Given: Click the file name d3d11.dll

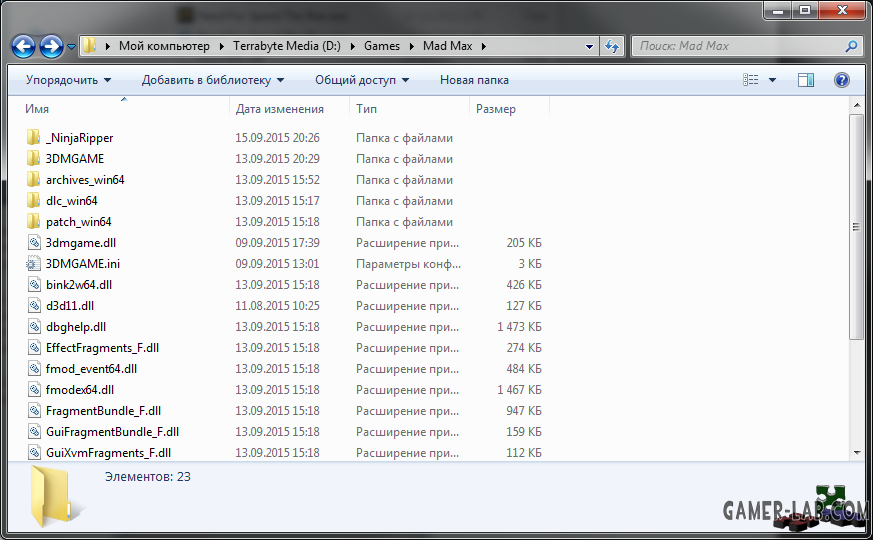Looking at the screenshot, I should (x=70, y=306).
